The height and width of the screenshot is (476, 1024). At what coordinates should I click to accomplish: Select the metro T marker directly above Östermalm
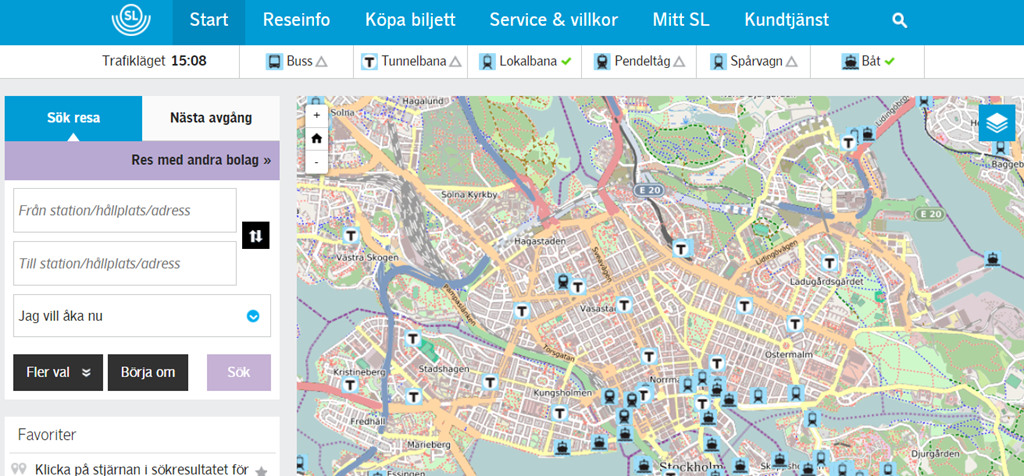(795, 323)
